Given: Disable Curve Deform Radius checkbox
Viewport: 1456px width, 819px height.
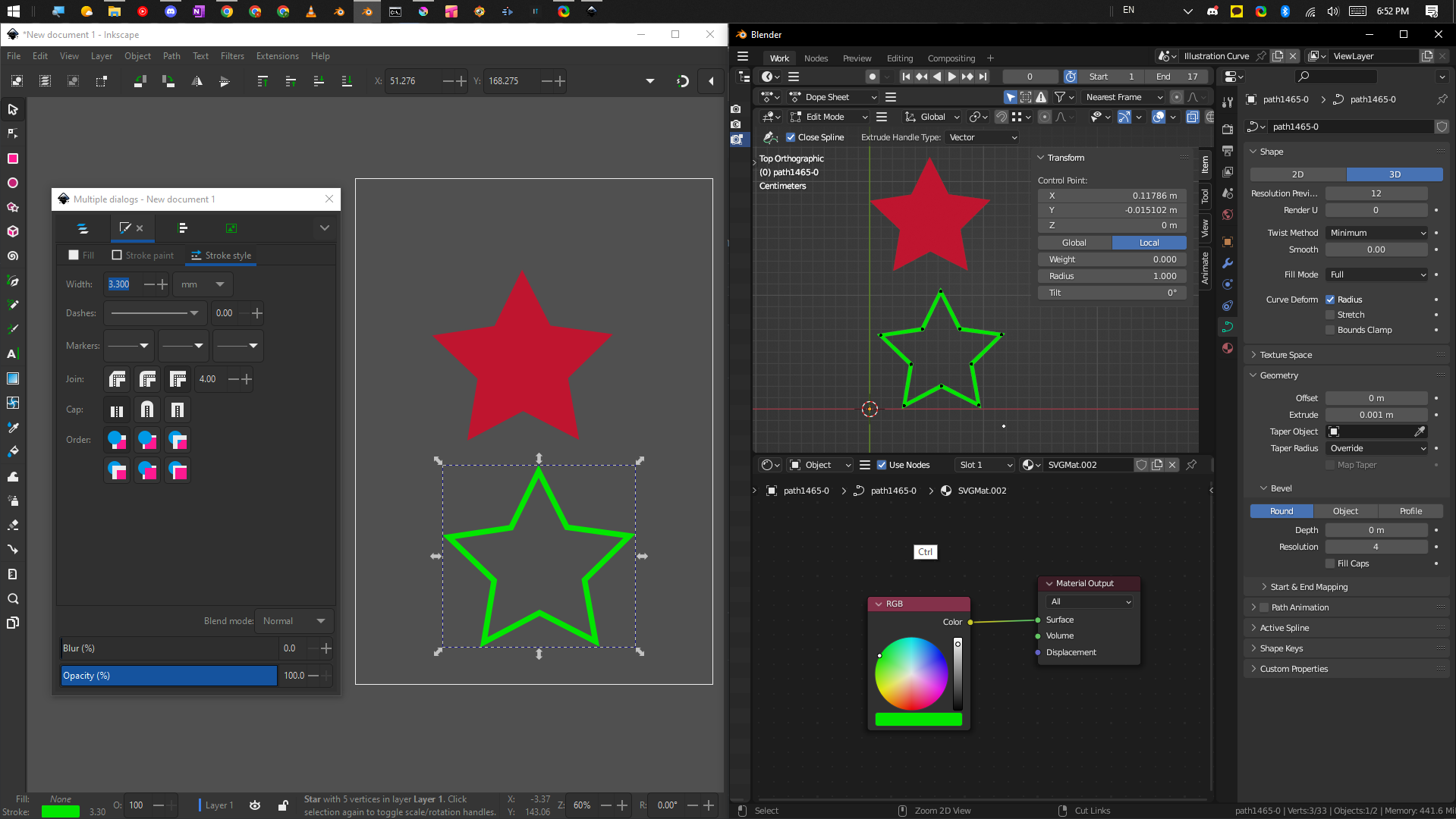Looking at the screenshot, I should [x=1330, y=300].
